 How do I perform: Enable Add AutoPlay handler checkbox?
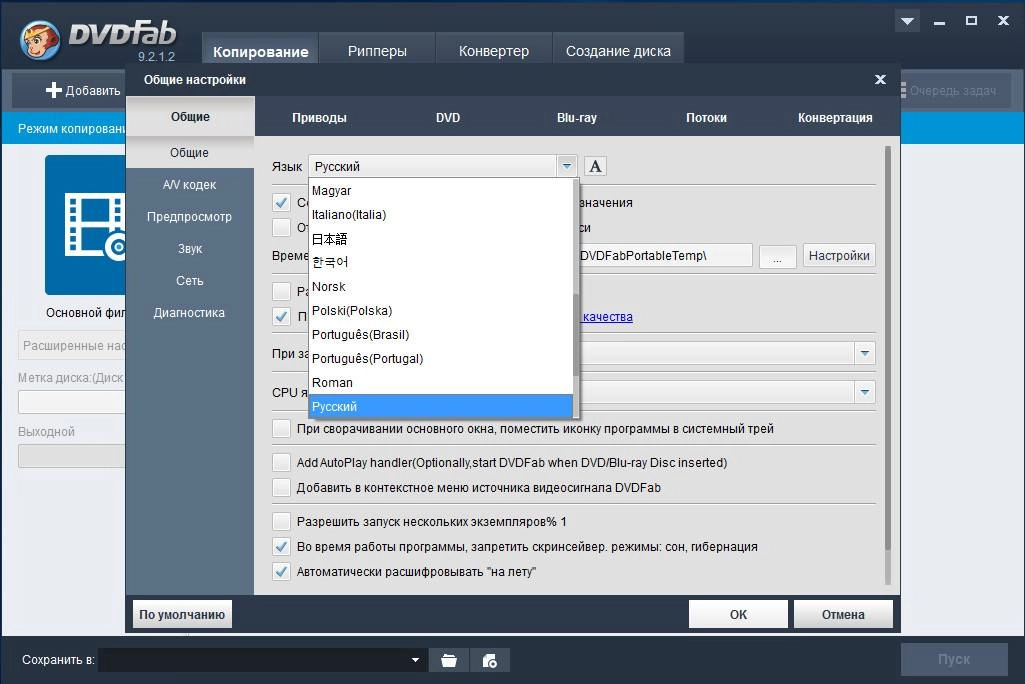click(281, 462)
